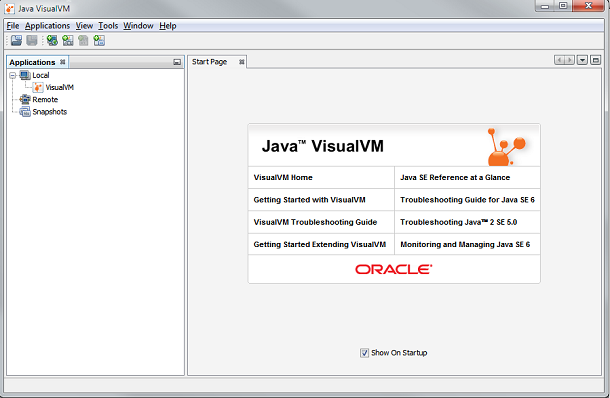Click the grayed Add VM Coredump icon
Image resolution: width=610 pixels, height=398 pixels.
(83, 40)
